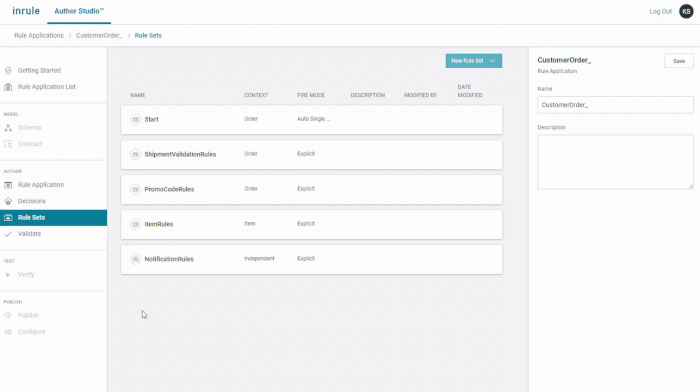Image resolution: width=700 pixels, height=392 pixels.
Task: Click the Rule Sets breadcrumb
Action: (148, 35)
